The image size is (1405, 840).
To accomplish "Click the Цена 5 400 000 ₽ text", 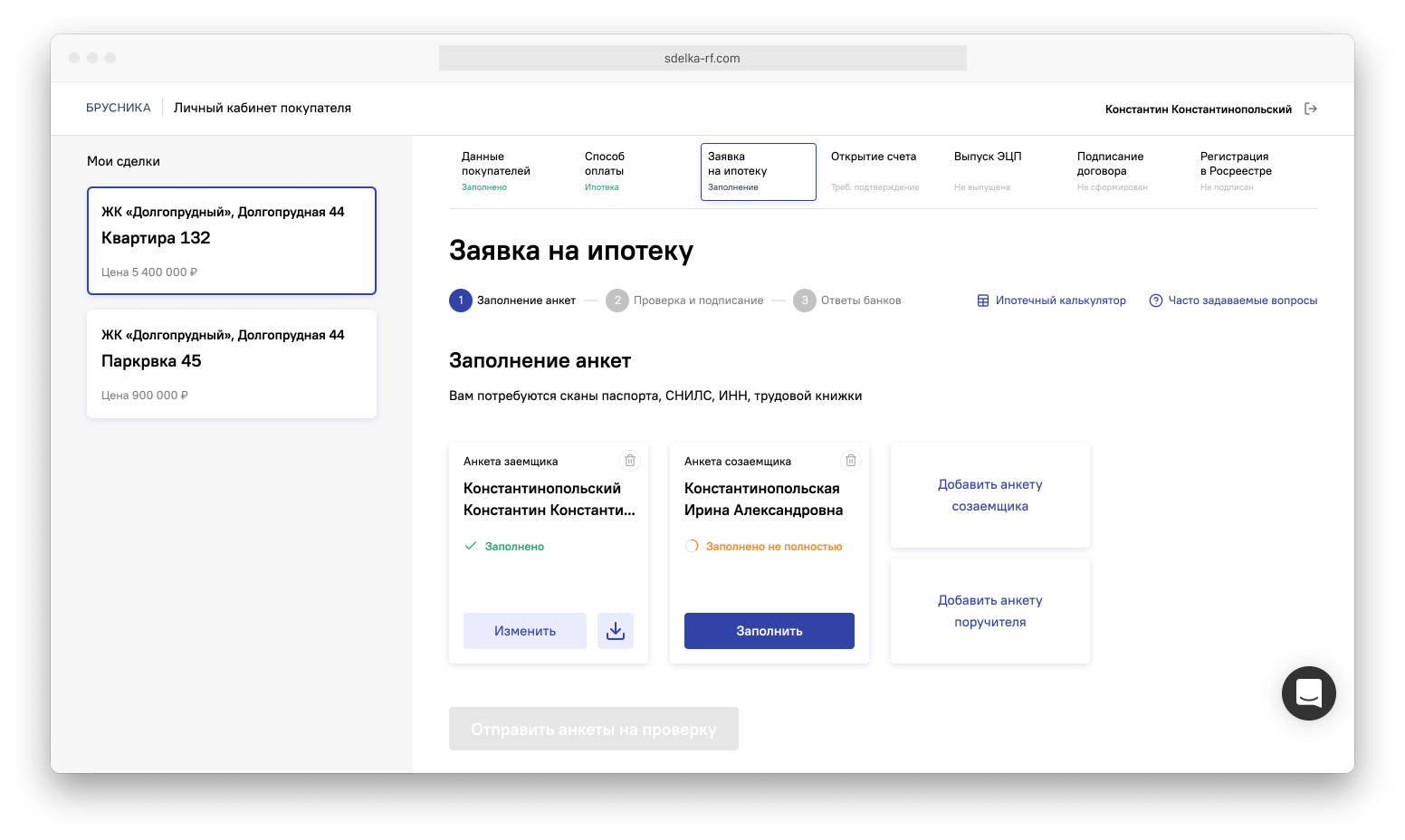I will click(x=149, y=272).
